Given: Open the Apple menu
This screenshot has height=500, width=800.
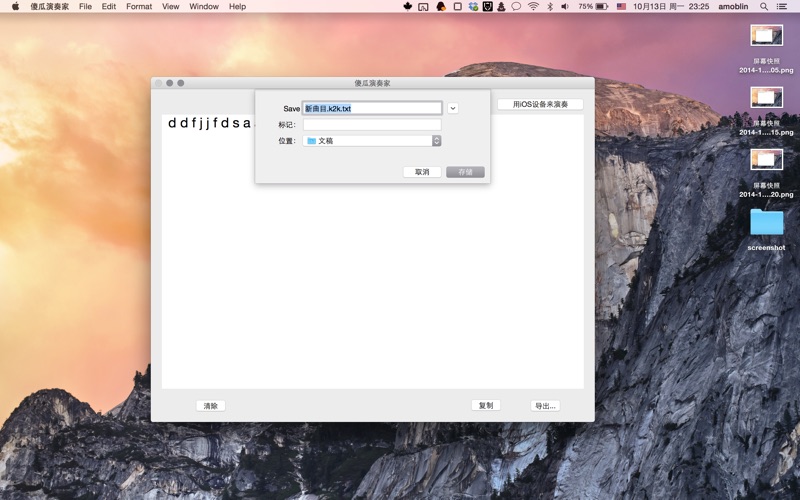Looking at the screenshot, I should click(15, 6).
